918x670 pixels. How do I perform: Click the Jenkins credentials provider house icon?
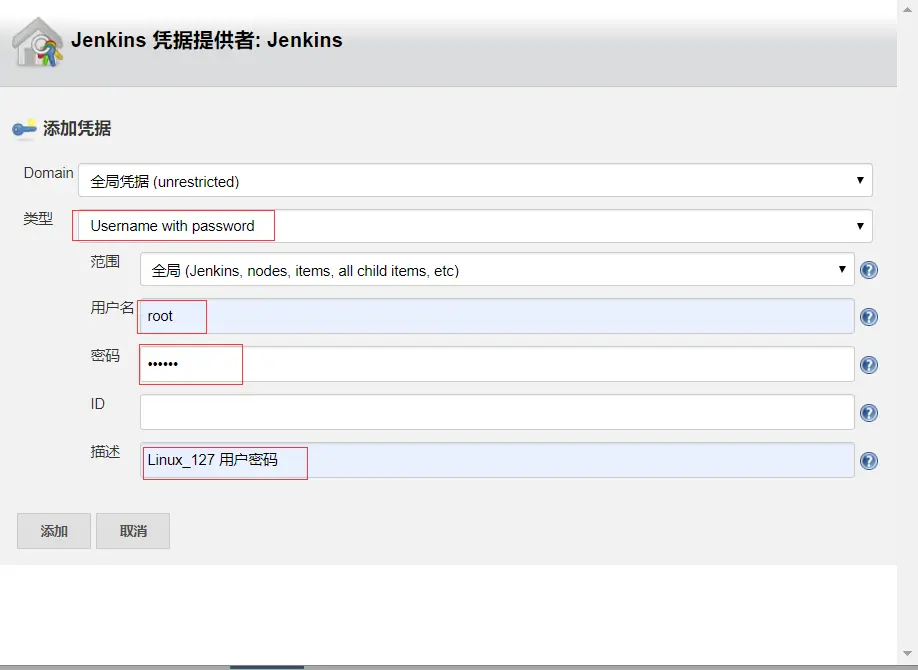tap(37, 42)
